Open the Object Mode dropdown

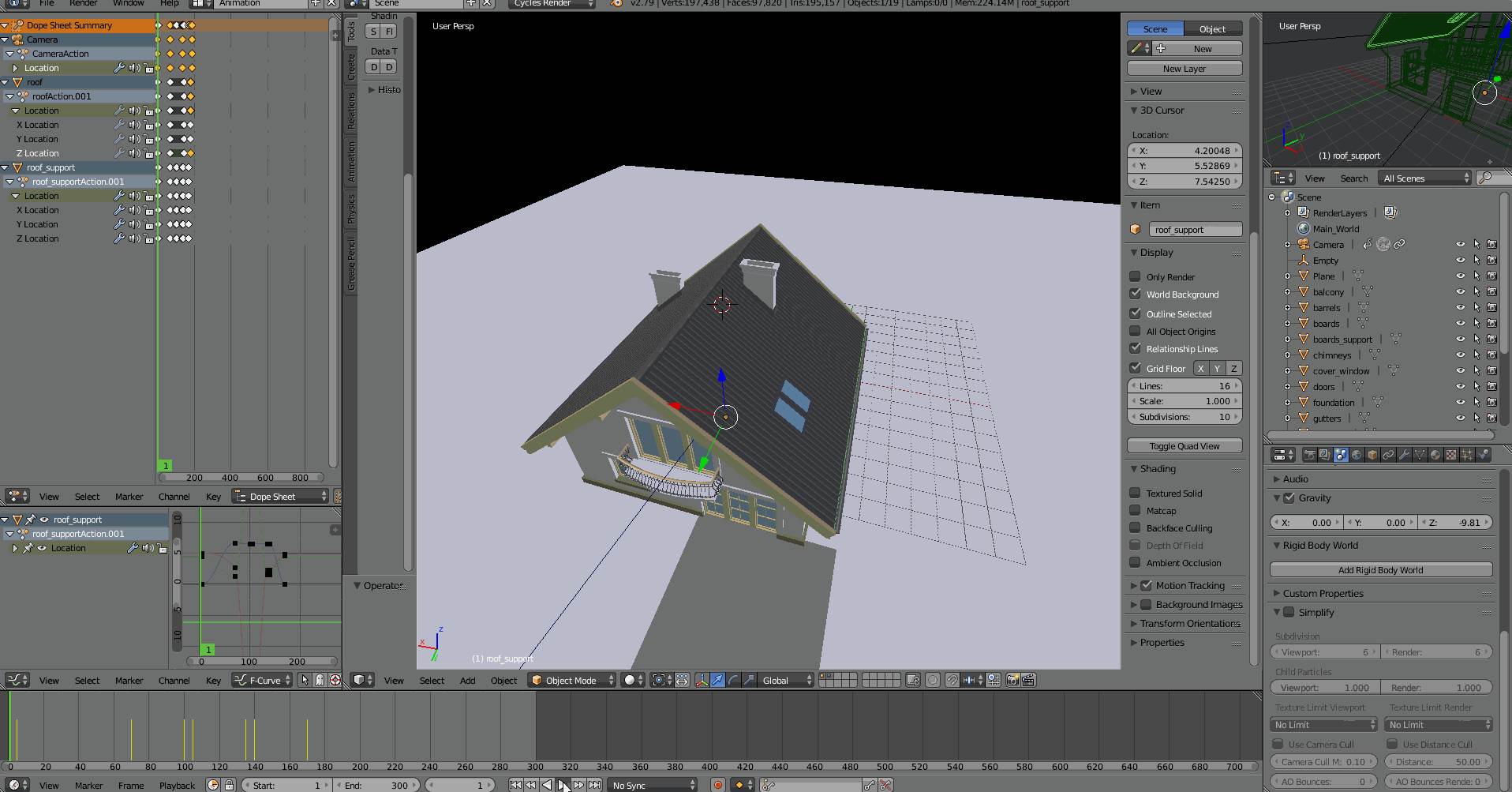tap(571, 680)
